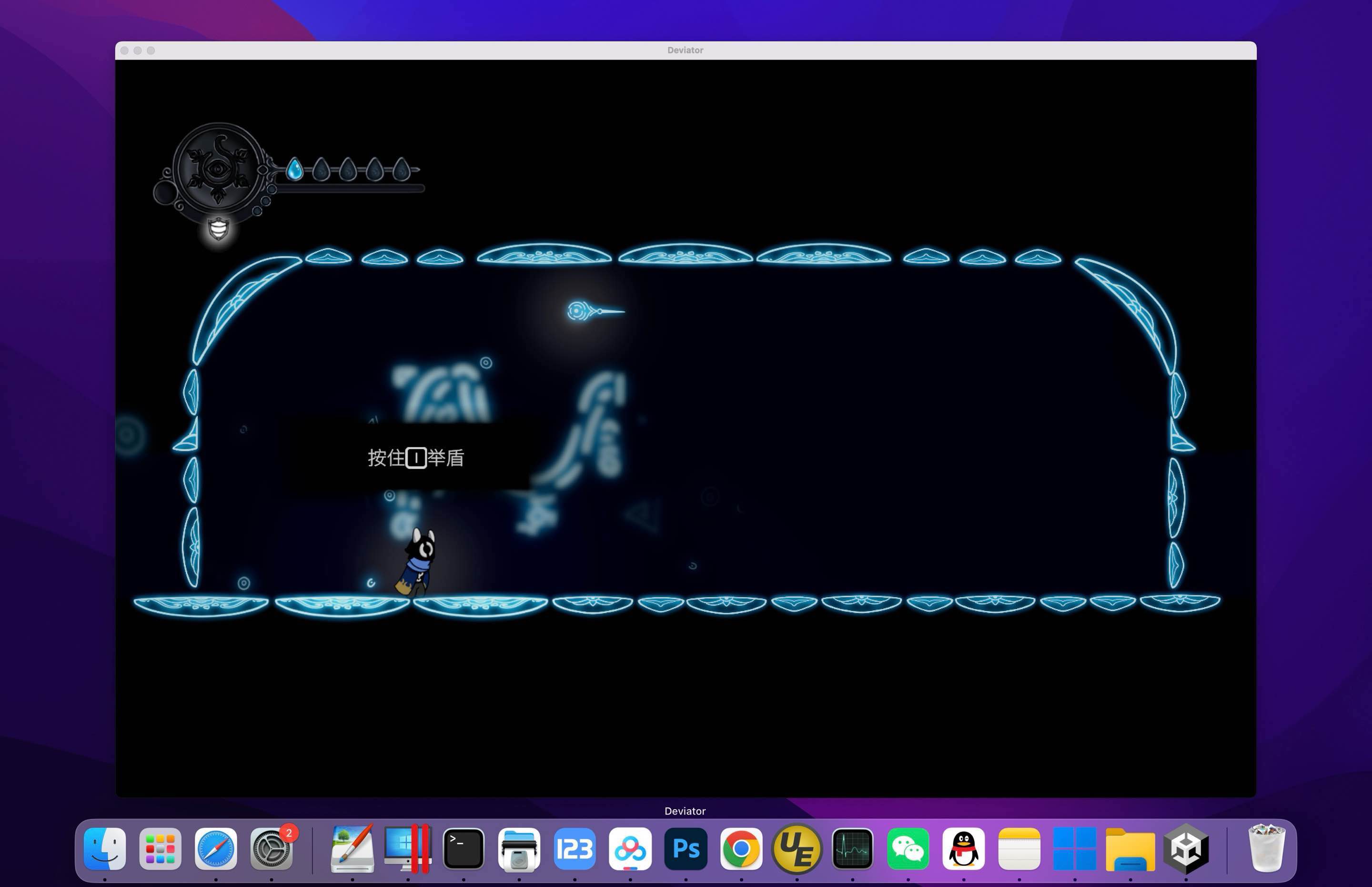Open Photoshop from the dock

686,848
